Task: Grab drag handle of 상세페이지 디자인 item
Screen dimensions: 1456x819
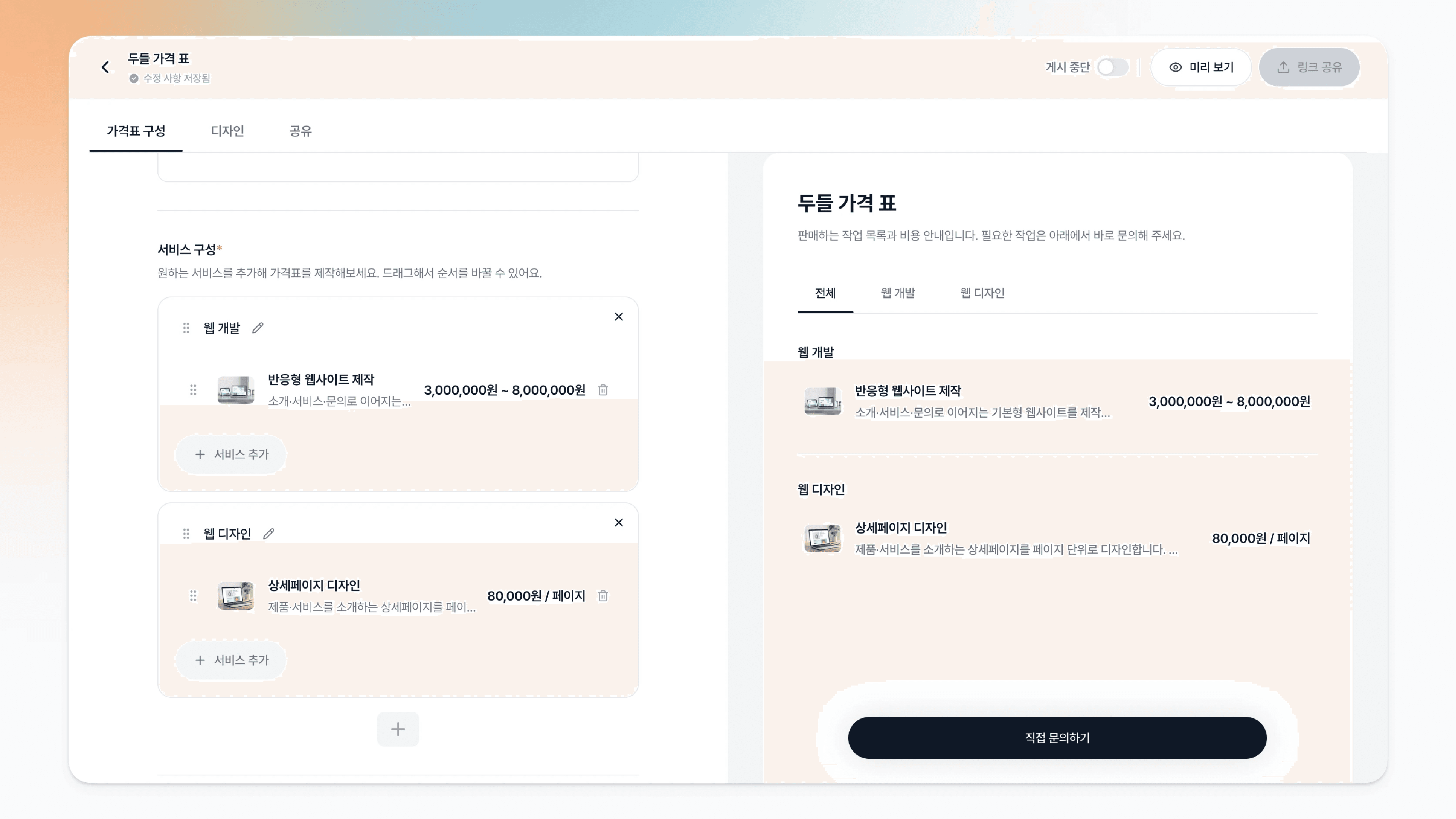Action: (193, 596)
